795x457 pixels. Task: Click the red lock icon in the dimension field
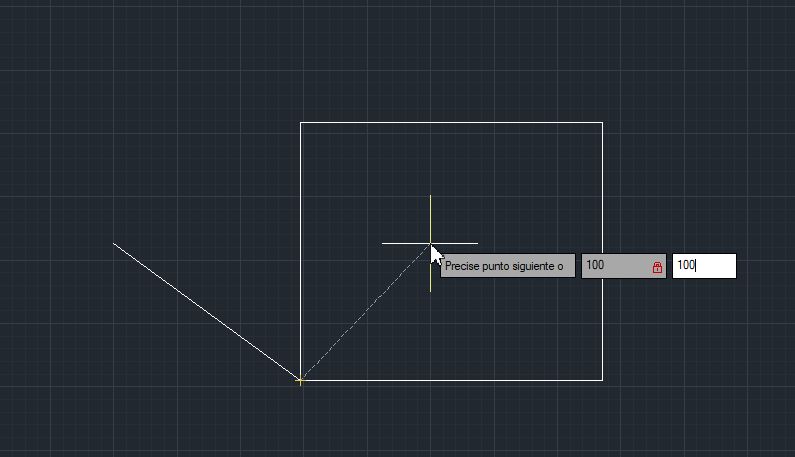[x=657, y=267]
